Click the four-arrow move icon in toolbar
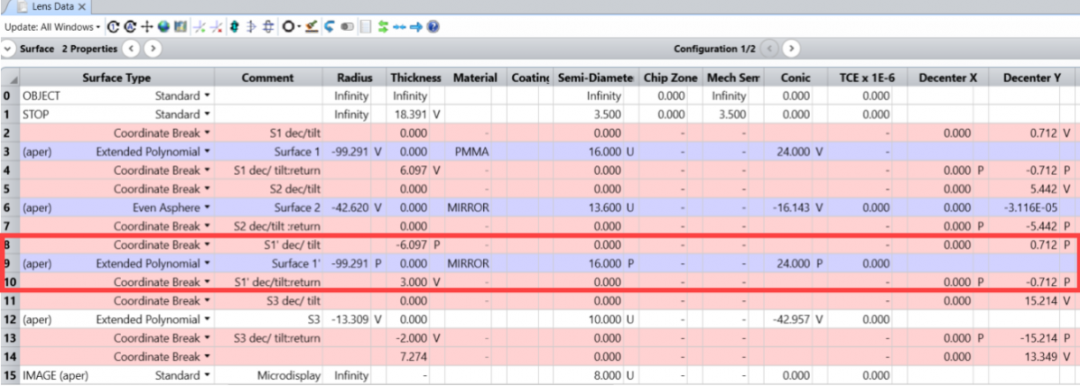This screenshot has height=386, width=1080. 147,27
